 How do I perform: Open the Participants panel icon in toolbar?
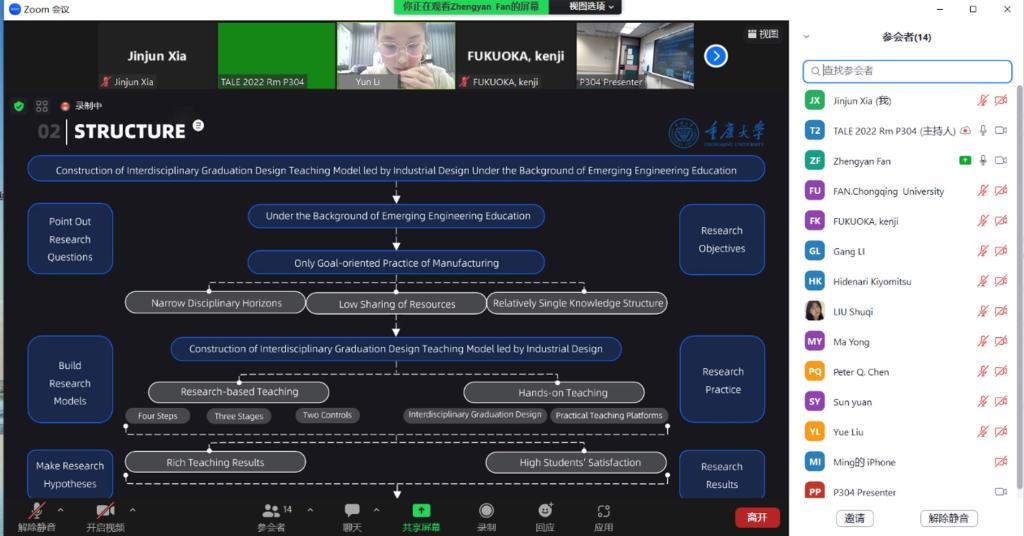tap(271, 511)
